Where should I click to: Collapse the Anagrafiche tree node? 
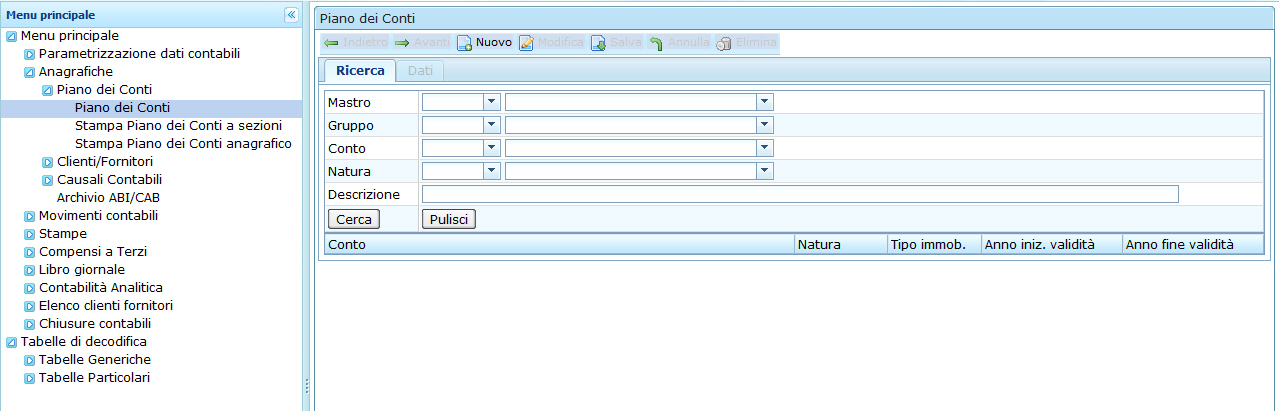[29, 72]
